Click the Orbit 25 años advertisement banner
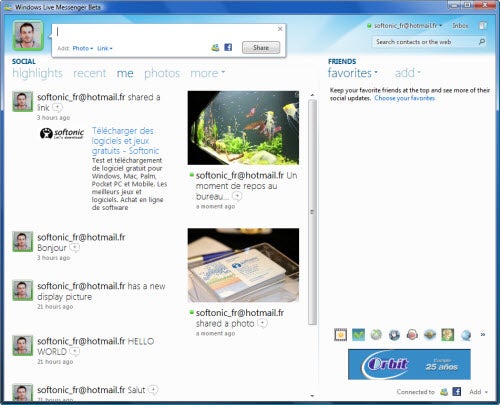The width and height of the screenshot is (500, 405). [x=409, y=364]
